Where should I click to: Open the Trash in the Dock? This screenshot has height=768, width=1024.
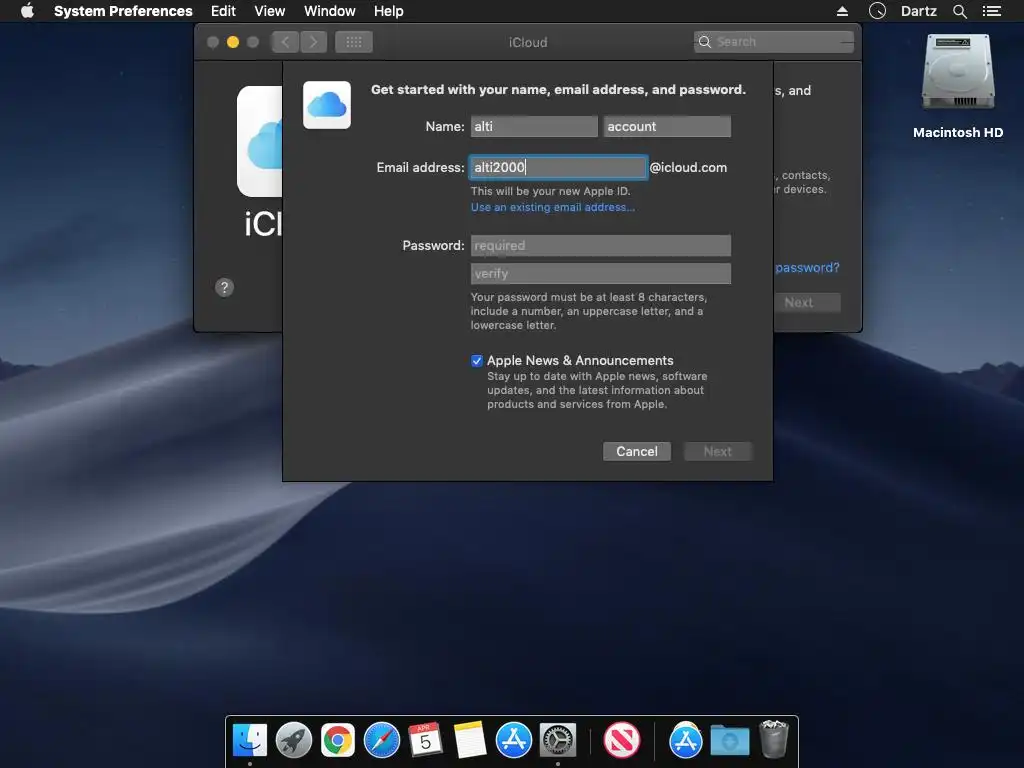774,739
